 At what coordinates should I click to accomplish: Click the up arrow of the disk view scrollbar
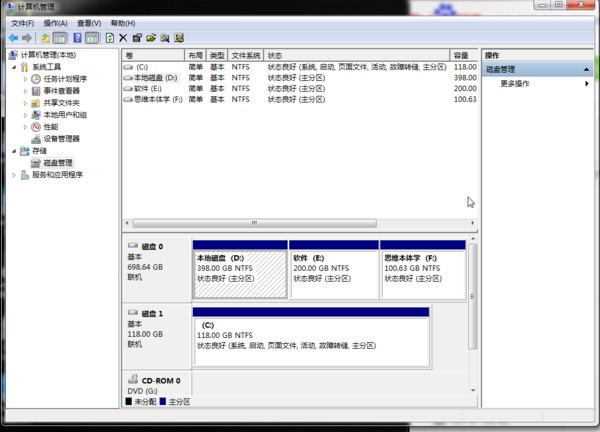click(473, 238)
